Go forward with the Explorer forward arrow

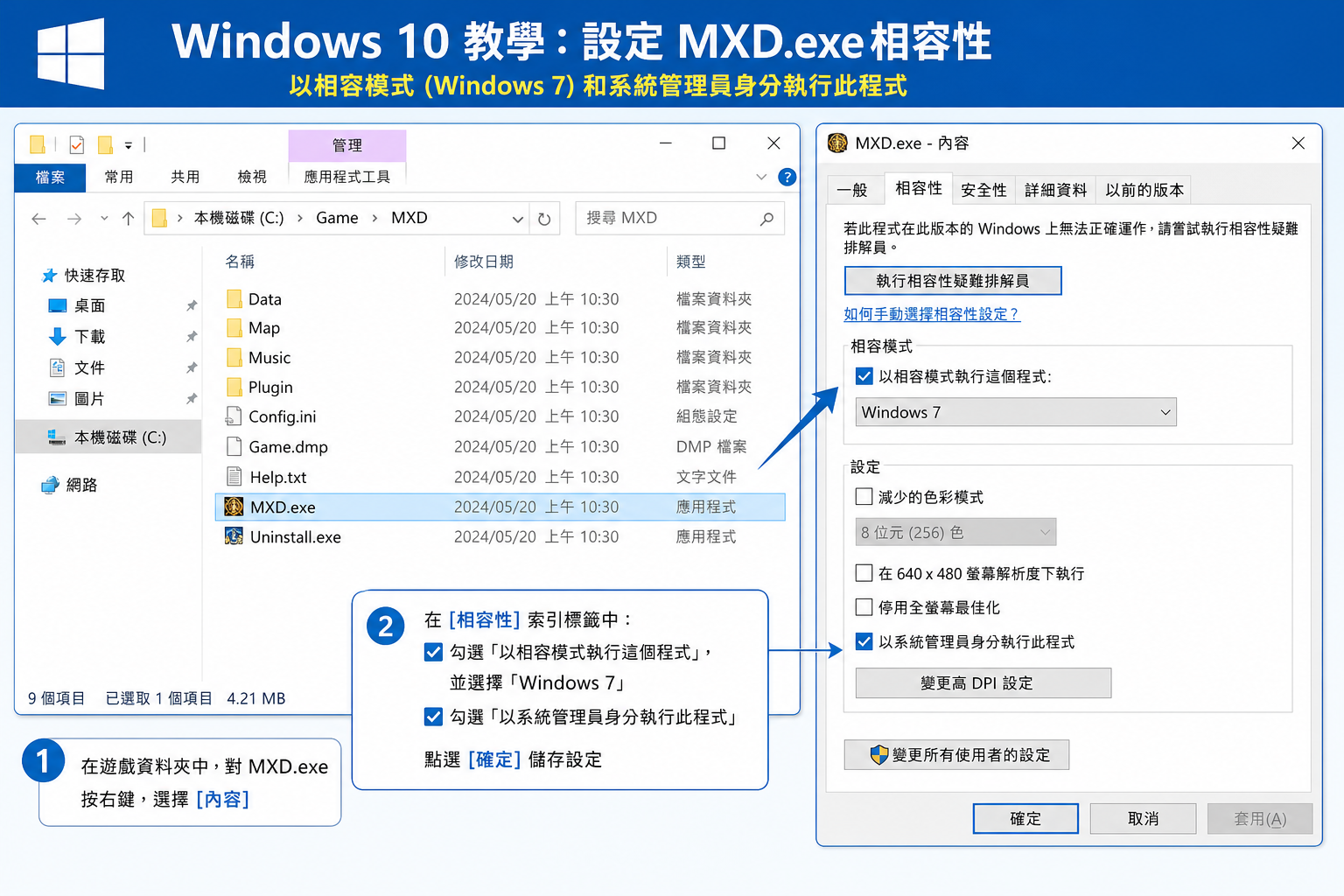[74, 219]
